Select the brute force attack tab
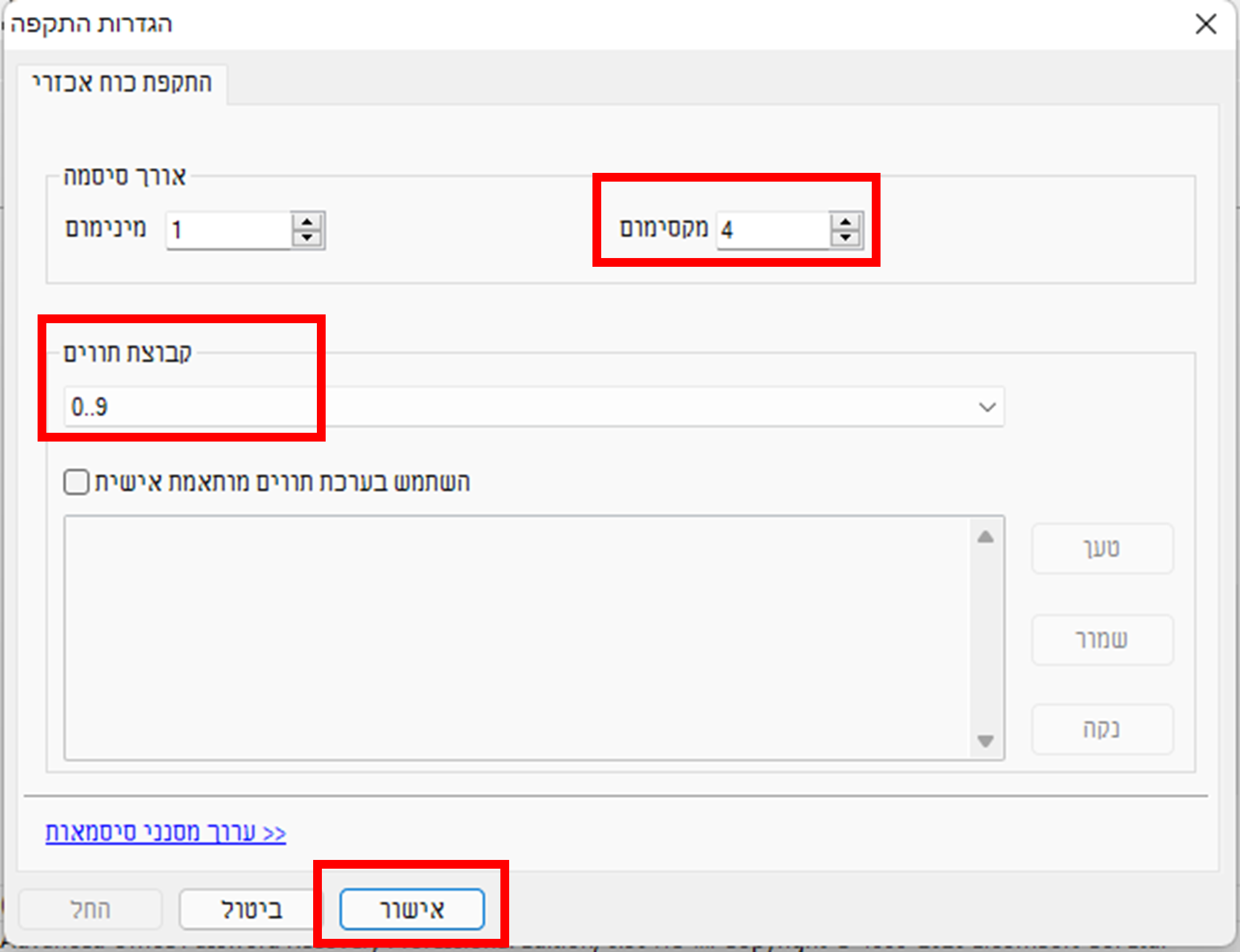Viewport: 1240px width, 952px height. 122,83
